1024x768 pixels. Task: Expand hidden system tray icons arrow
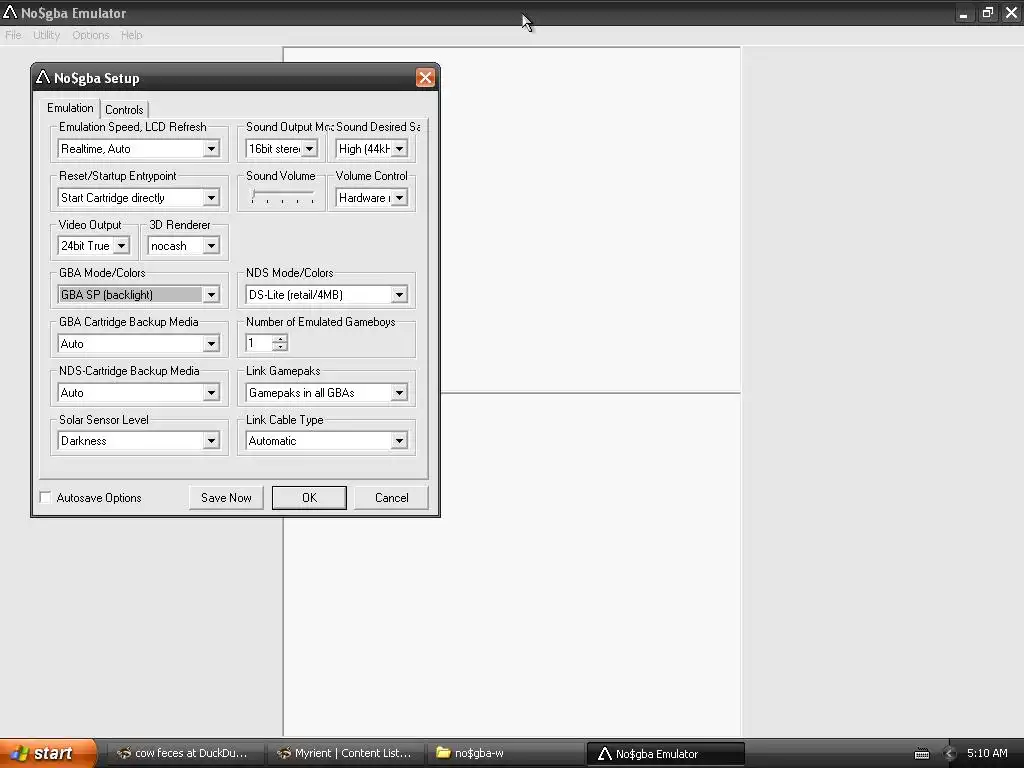click(x=950, y=754)
